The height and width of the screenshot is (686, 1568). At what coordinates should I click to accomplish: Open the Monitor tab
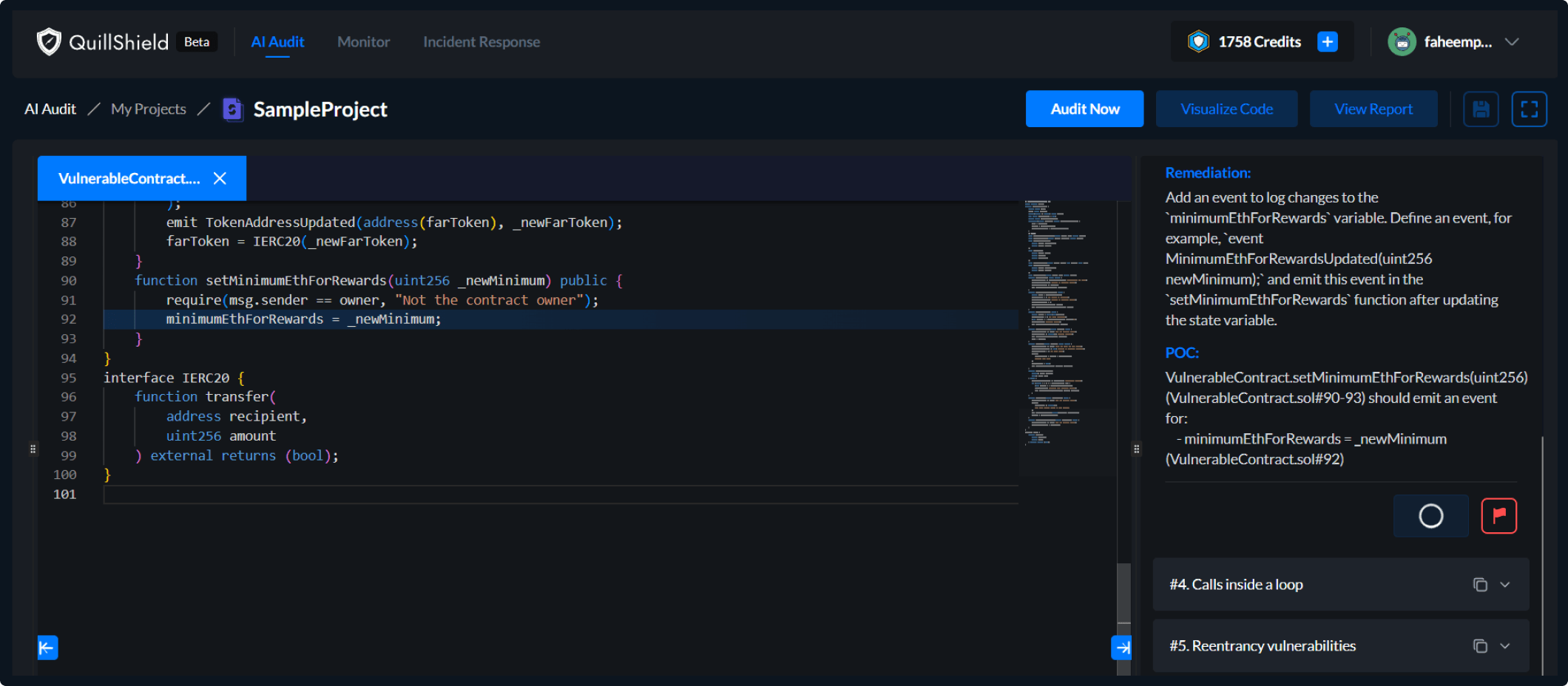coord(363,42)
